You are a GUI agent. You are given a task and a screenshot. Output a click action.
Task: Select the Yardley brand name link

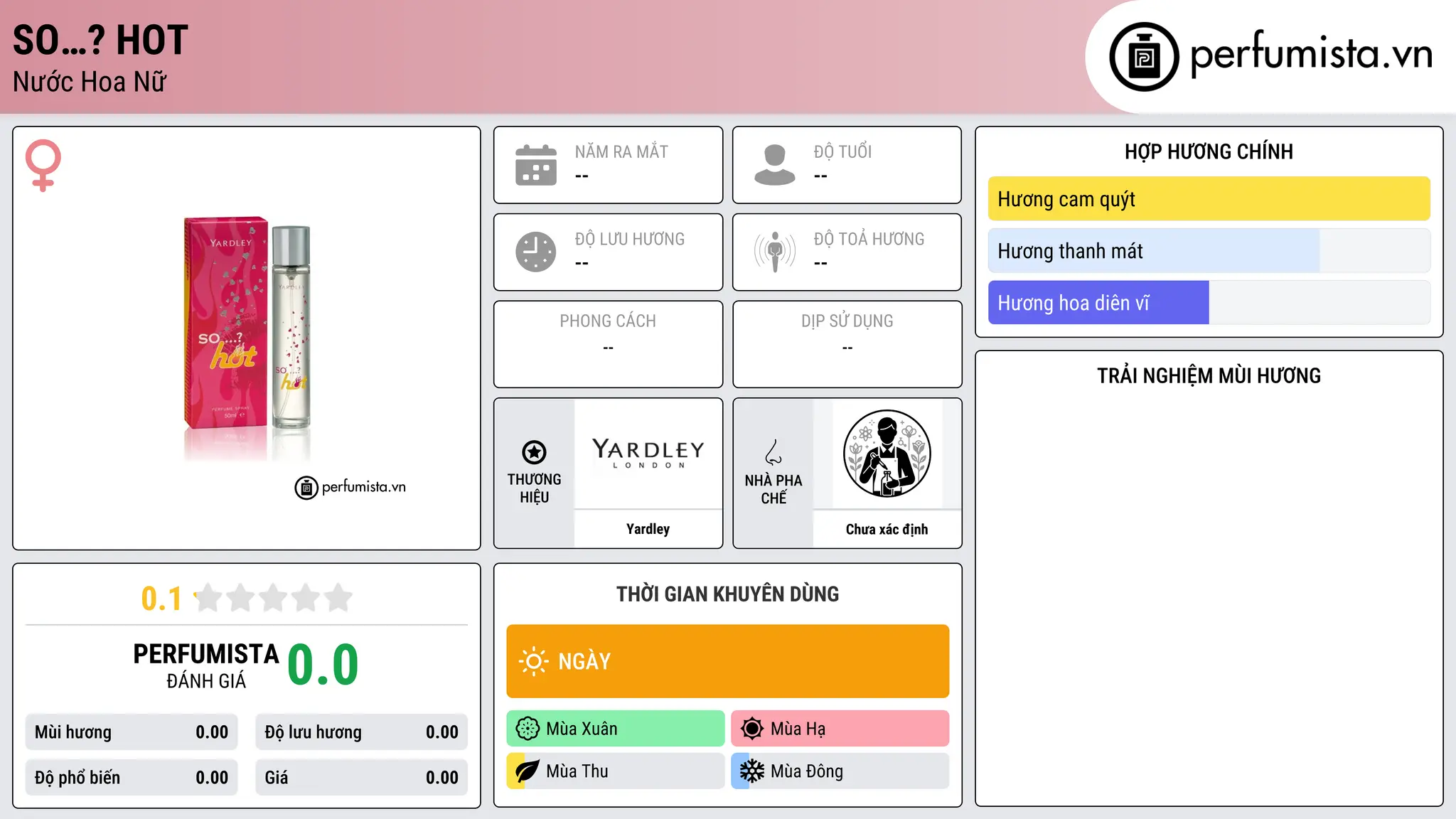point(648,529)
